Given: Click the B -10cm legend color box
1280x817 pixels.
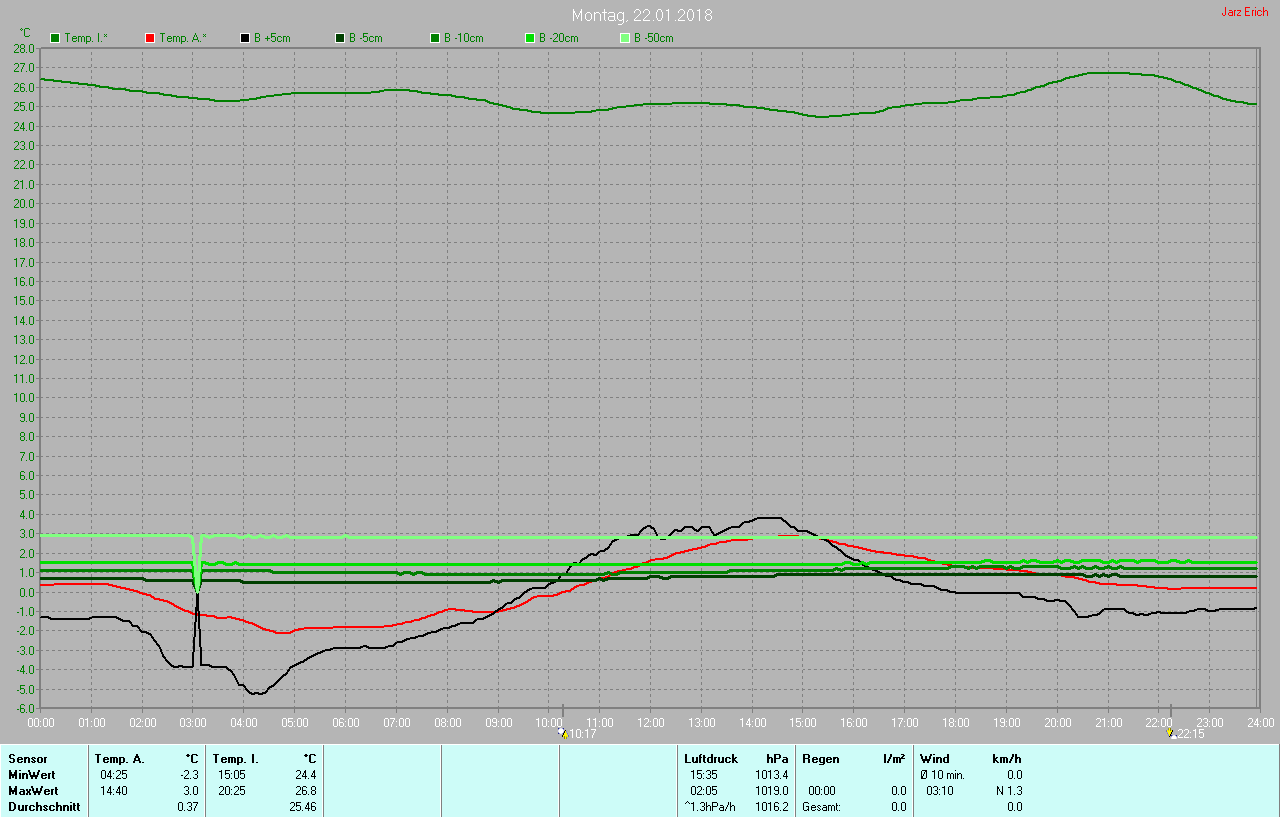Looking at the screenshot, I should pyautogui.click(x=435, y=38).
